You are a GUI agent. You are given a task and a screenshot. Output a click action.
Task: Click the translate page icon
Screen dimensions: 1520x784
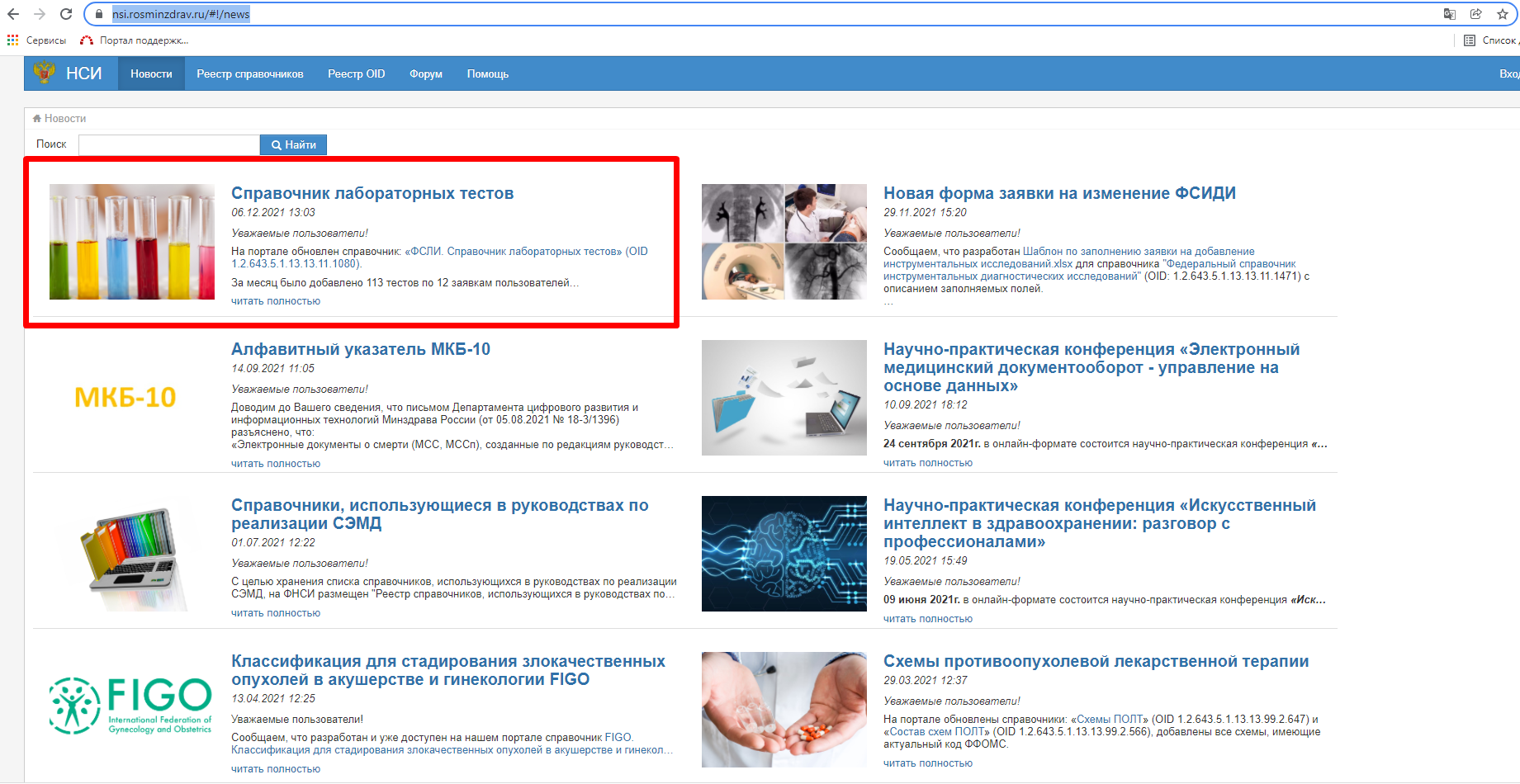point(1449,14)
